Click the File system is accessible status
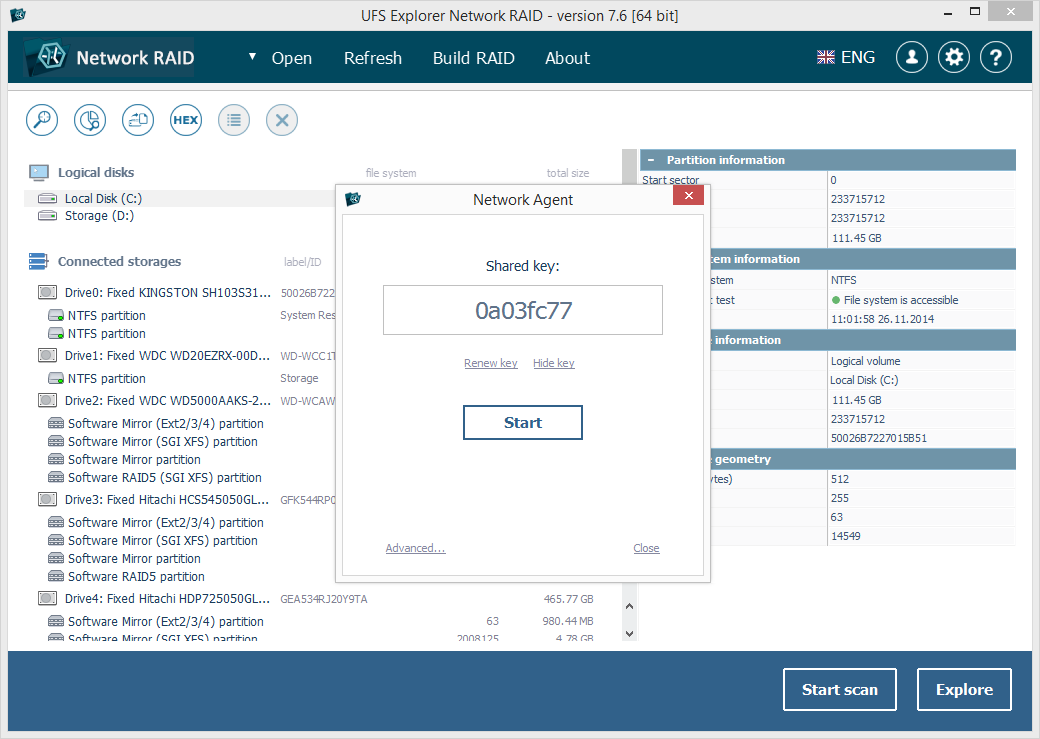Screen dimensions: 1040x739 [901, 300]
